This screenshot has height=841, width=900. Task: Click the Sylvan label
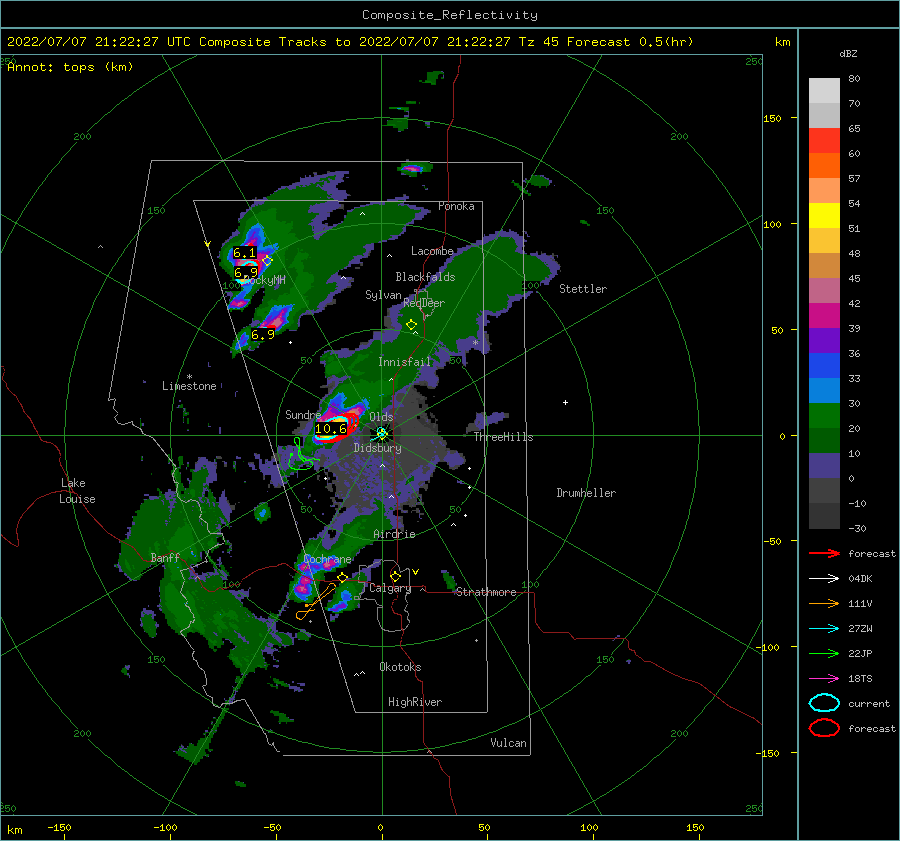[383, 295]
